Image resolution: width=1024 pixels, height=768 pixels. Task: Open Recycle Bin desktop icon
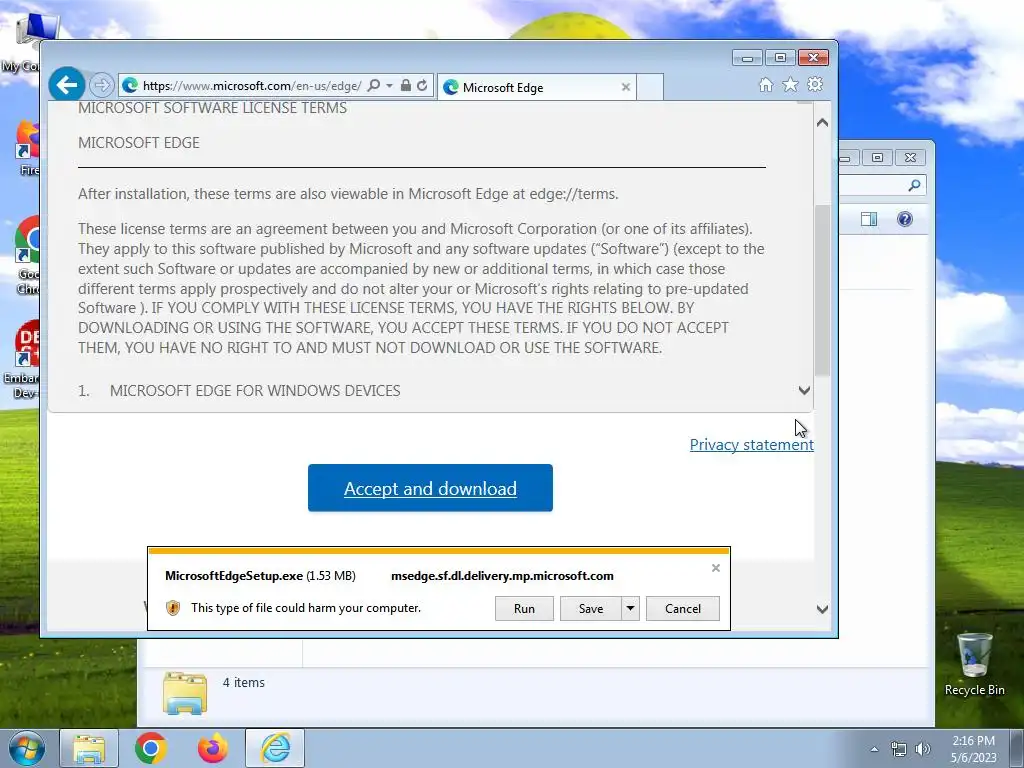pyautogui.click(x=974, y=664)
